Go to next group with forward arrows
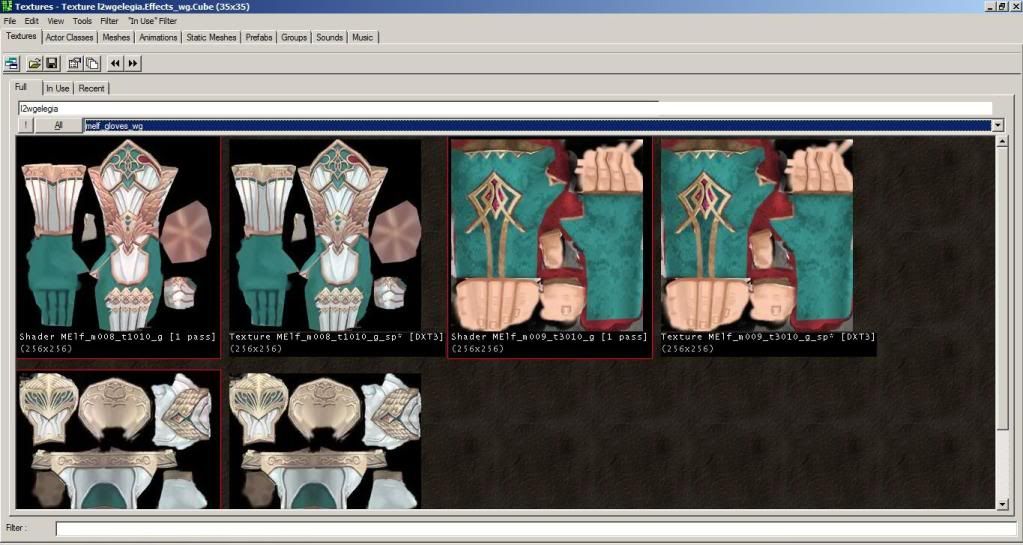This screenshot has width=1023, height=545. (x=133, y=63)
